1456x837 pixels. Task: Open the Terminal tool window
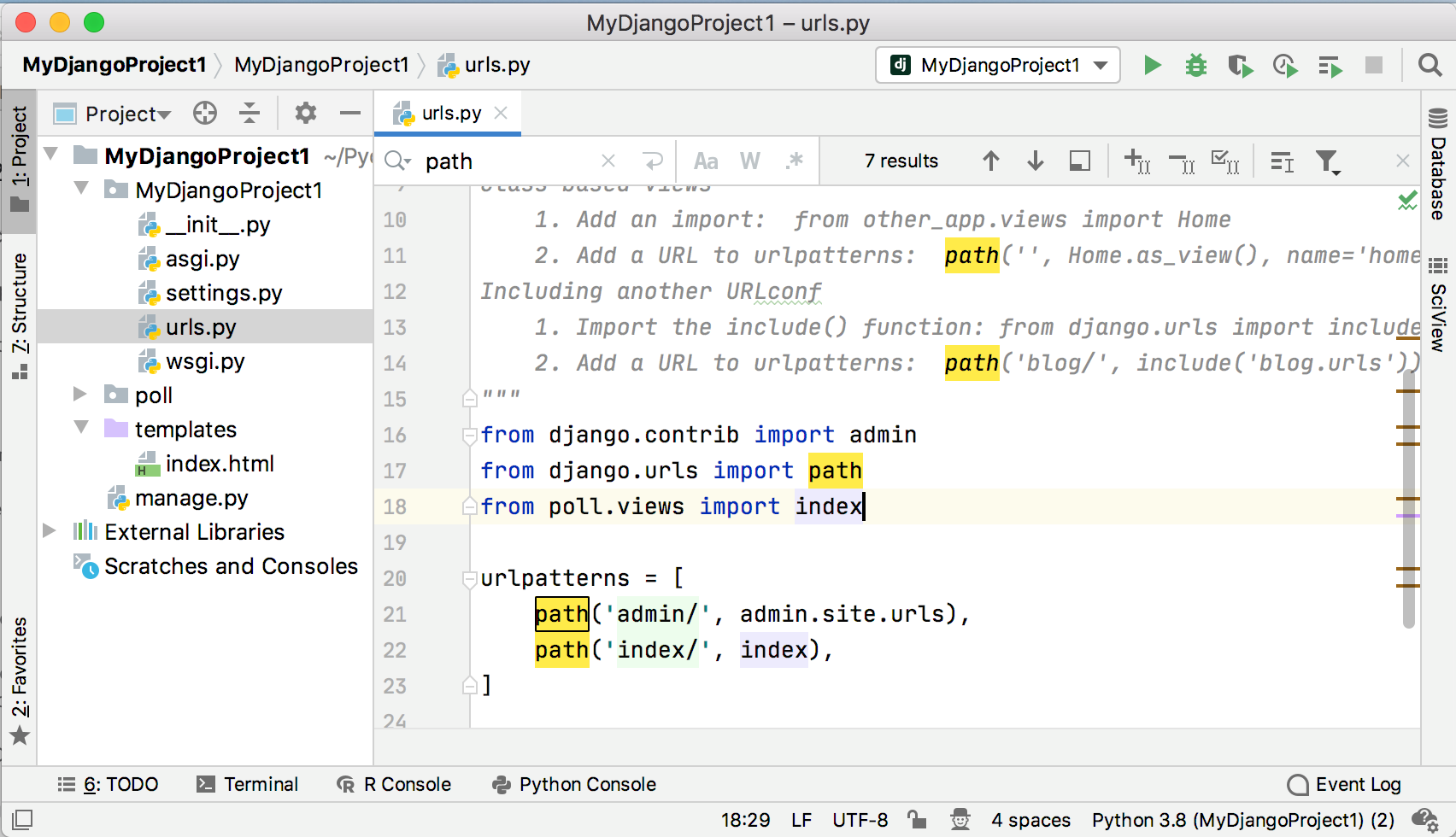coord(249,784)
